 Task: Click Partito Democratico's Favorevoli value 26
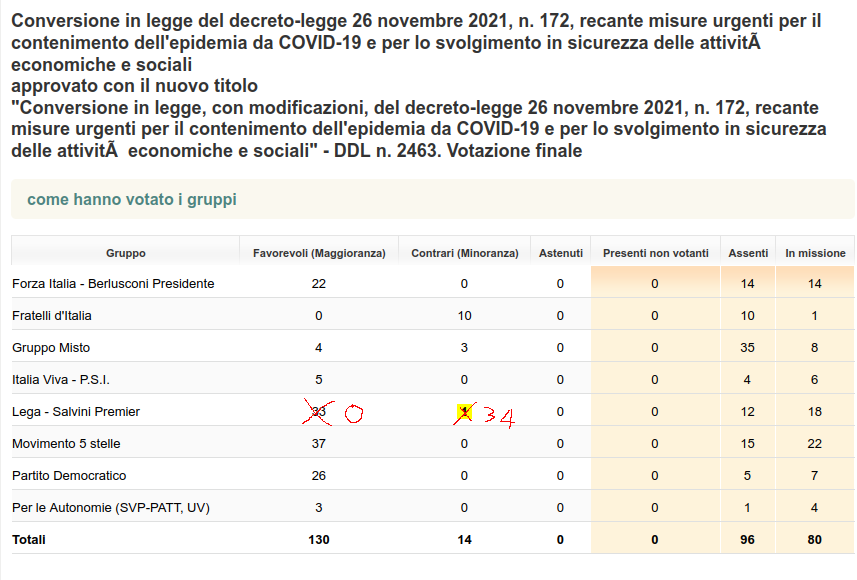319,476
